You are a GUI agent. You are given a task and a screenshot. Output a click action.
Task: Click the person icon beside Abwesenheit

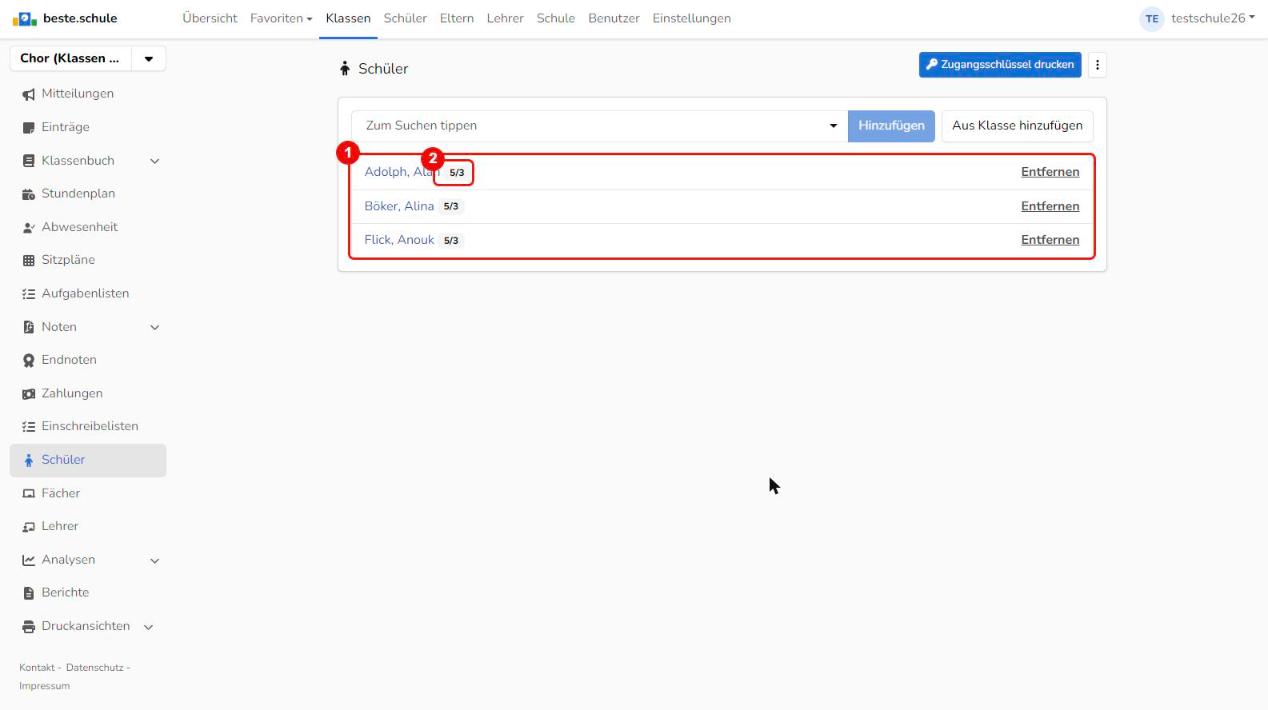click(27, 227)
